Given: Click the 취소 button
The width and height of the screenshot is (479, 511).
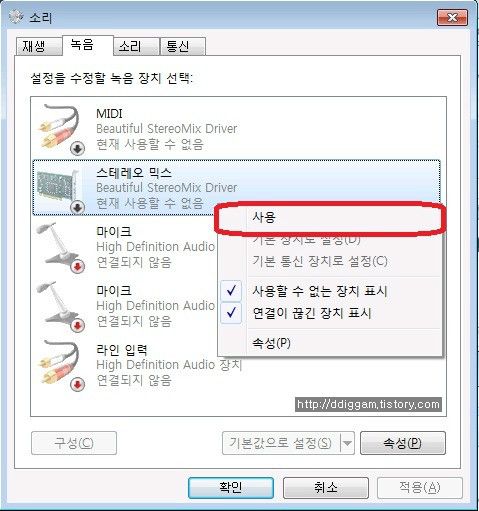Looking at the screenshot, I should 326,488.
